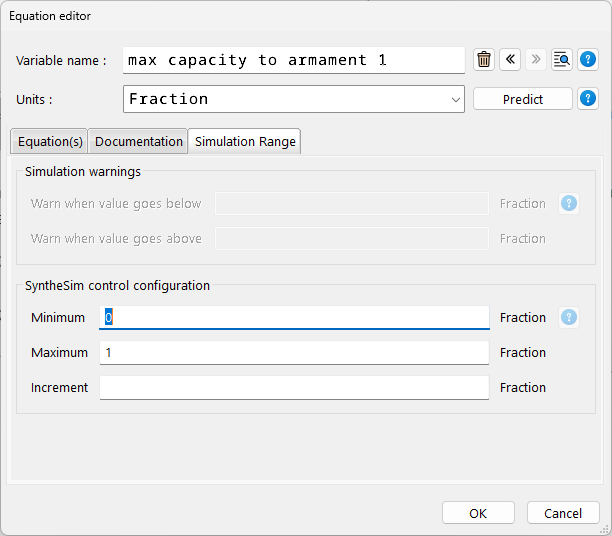Click into the Maximum value field

click(x=294, y=353)
